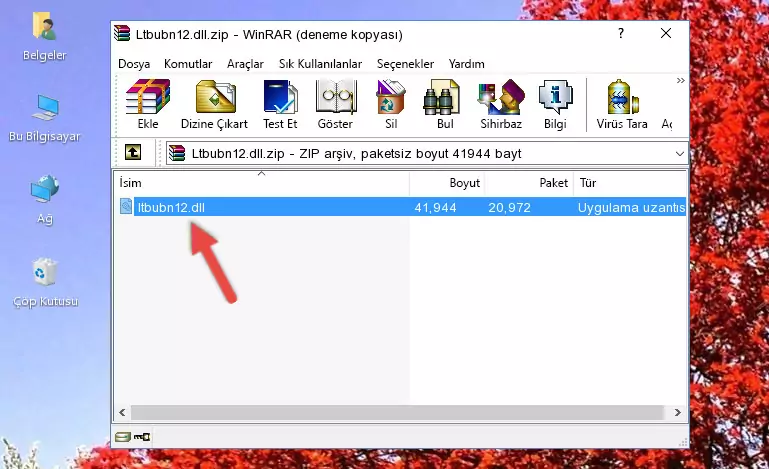Expand the toolbar overflow chevron

coord(680,80)
